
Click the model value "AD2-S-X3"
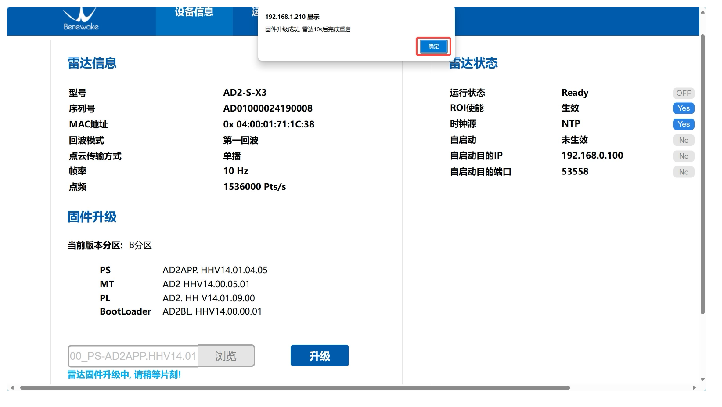tap(245, 93)
